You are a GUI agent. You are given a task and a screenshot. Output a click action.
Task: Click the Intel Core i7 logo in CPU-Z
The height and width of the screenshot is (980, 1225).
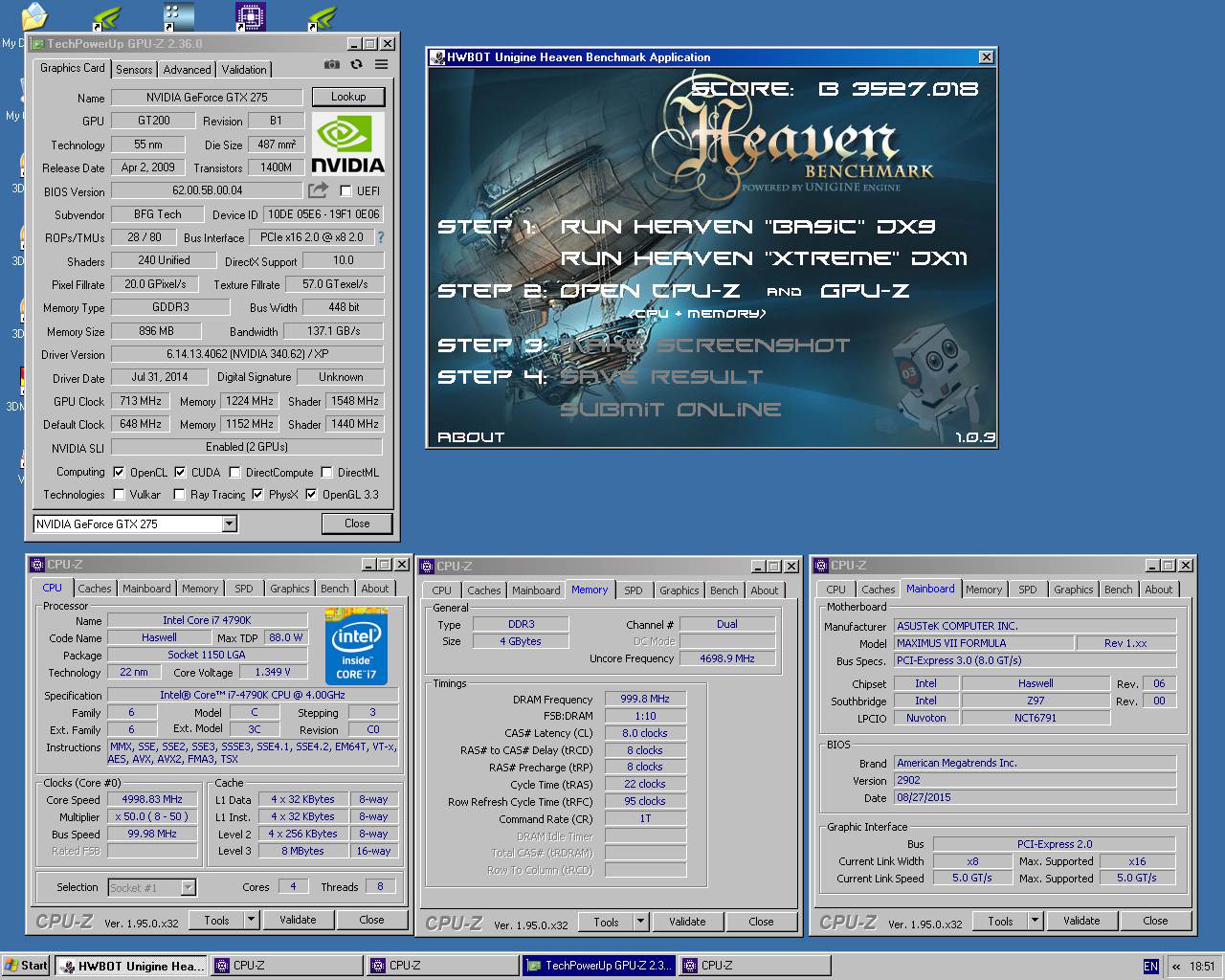(356, 645)
